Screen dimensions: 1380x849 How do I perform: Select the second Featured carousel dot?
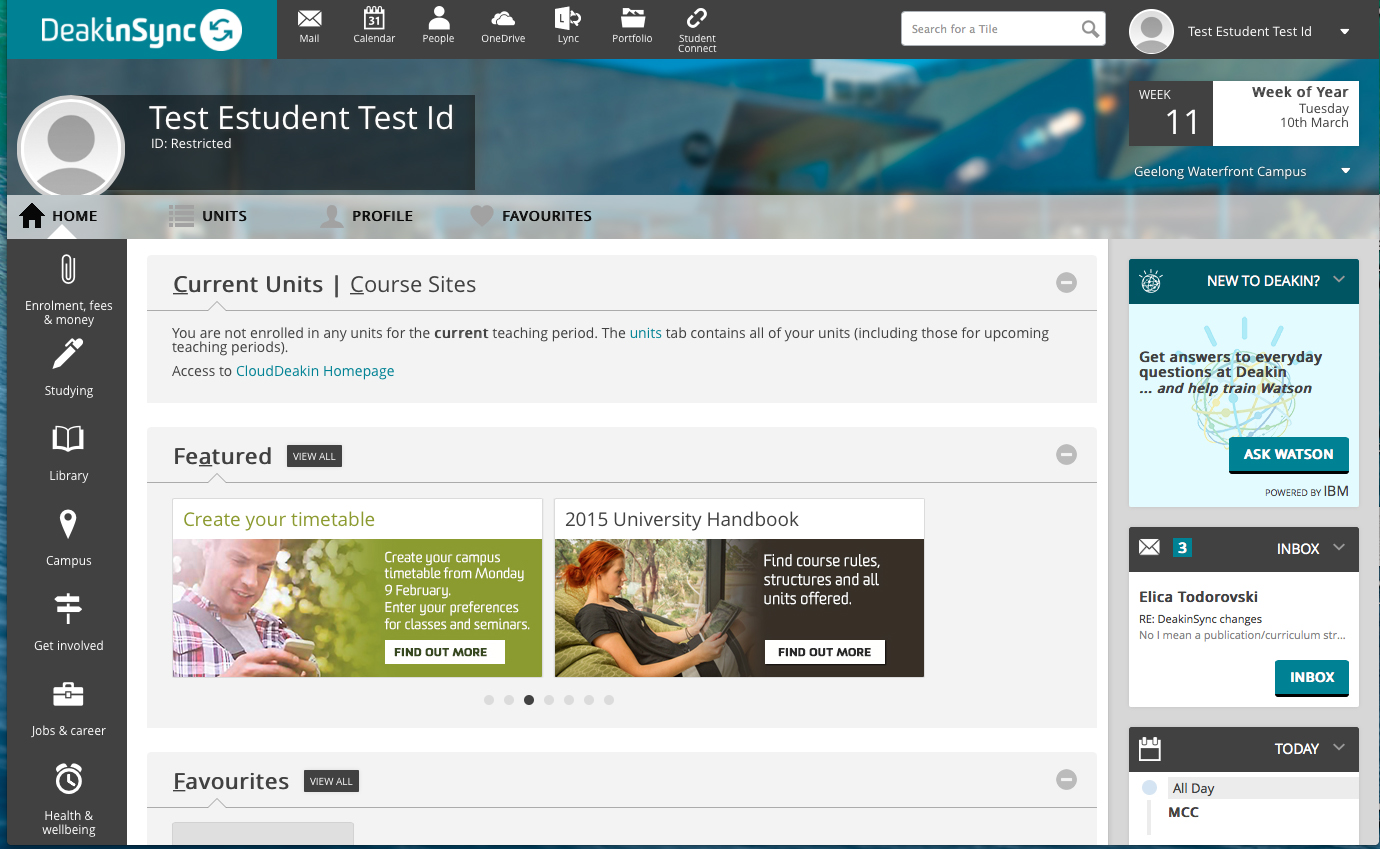(509, 700)
